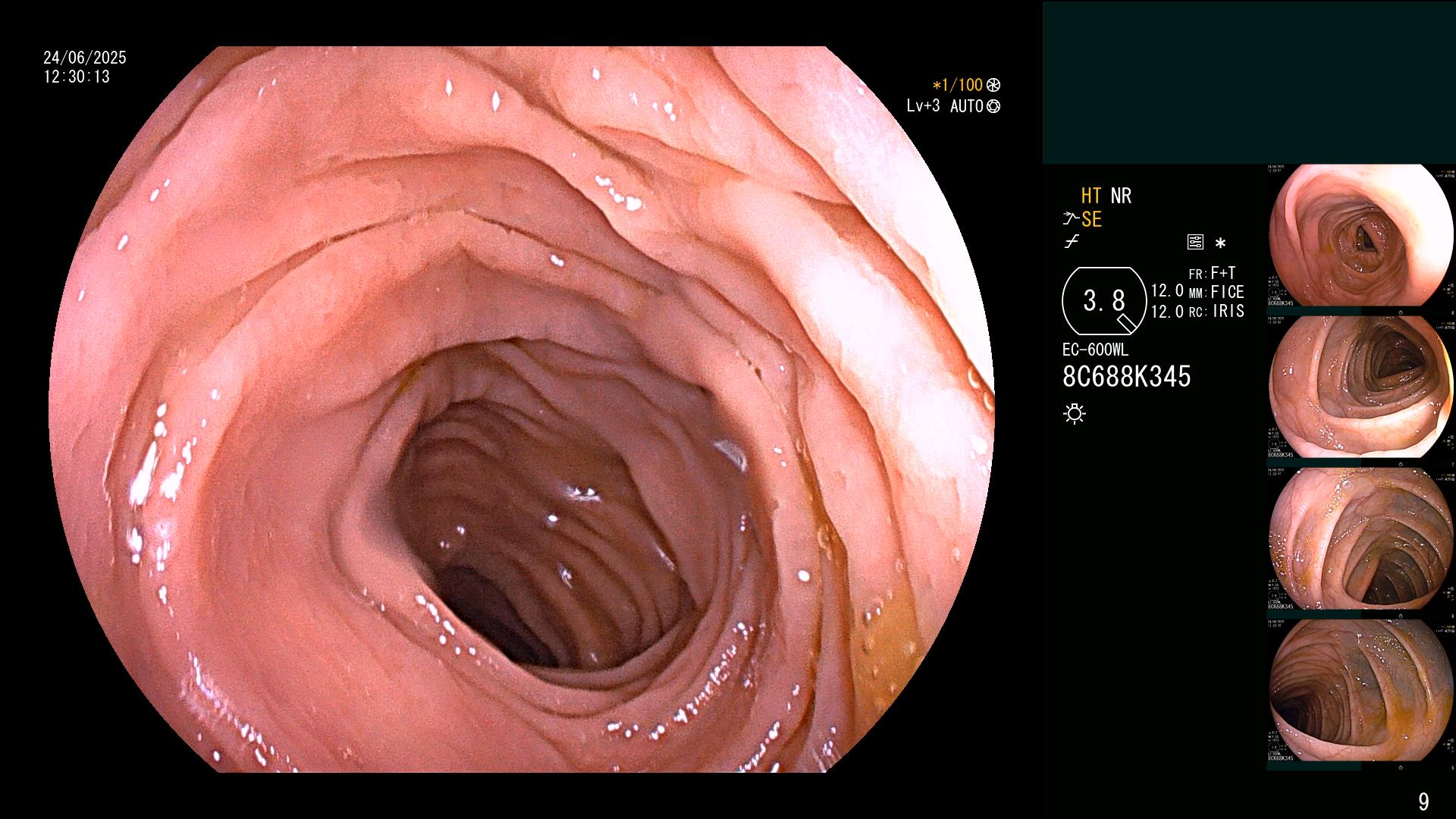Click the RC: IRIS setting
Screen dimensions: 1456x819
1216,312
